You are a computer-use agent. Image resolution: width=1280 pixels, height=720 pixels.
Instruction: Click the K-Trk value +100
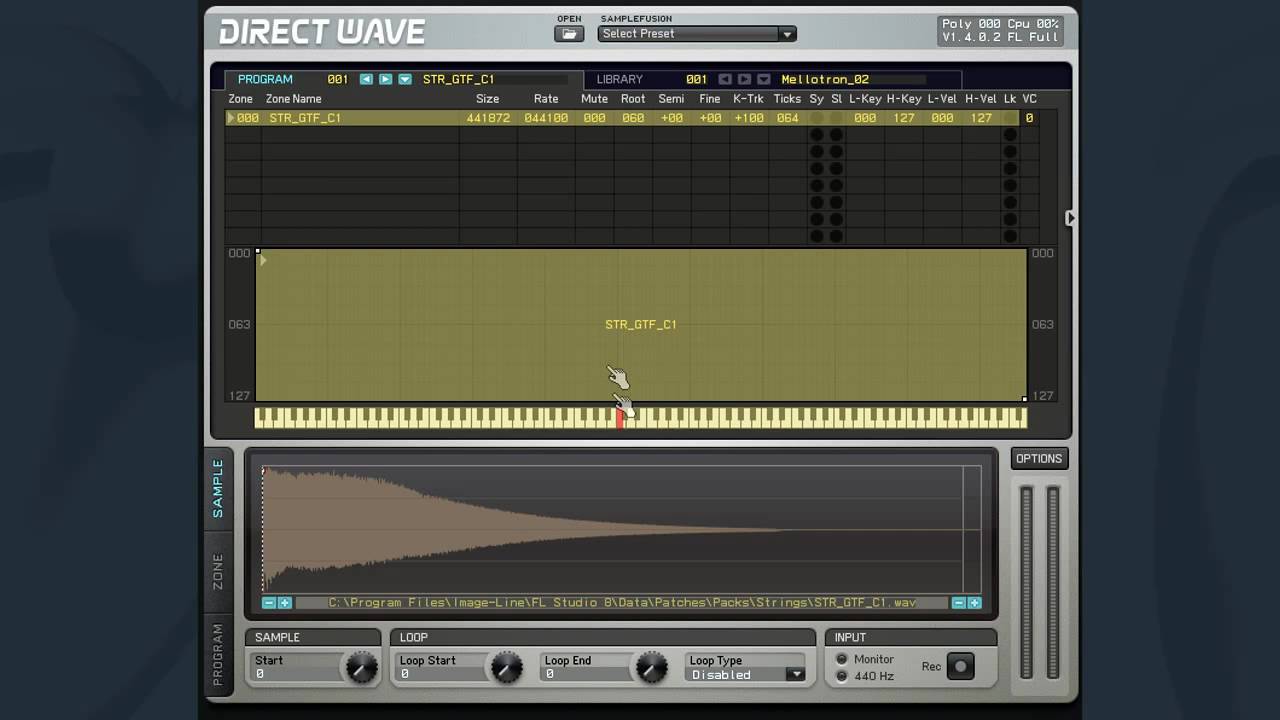(x=749, y=118)
